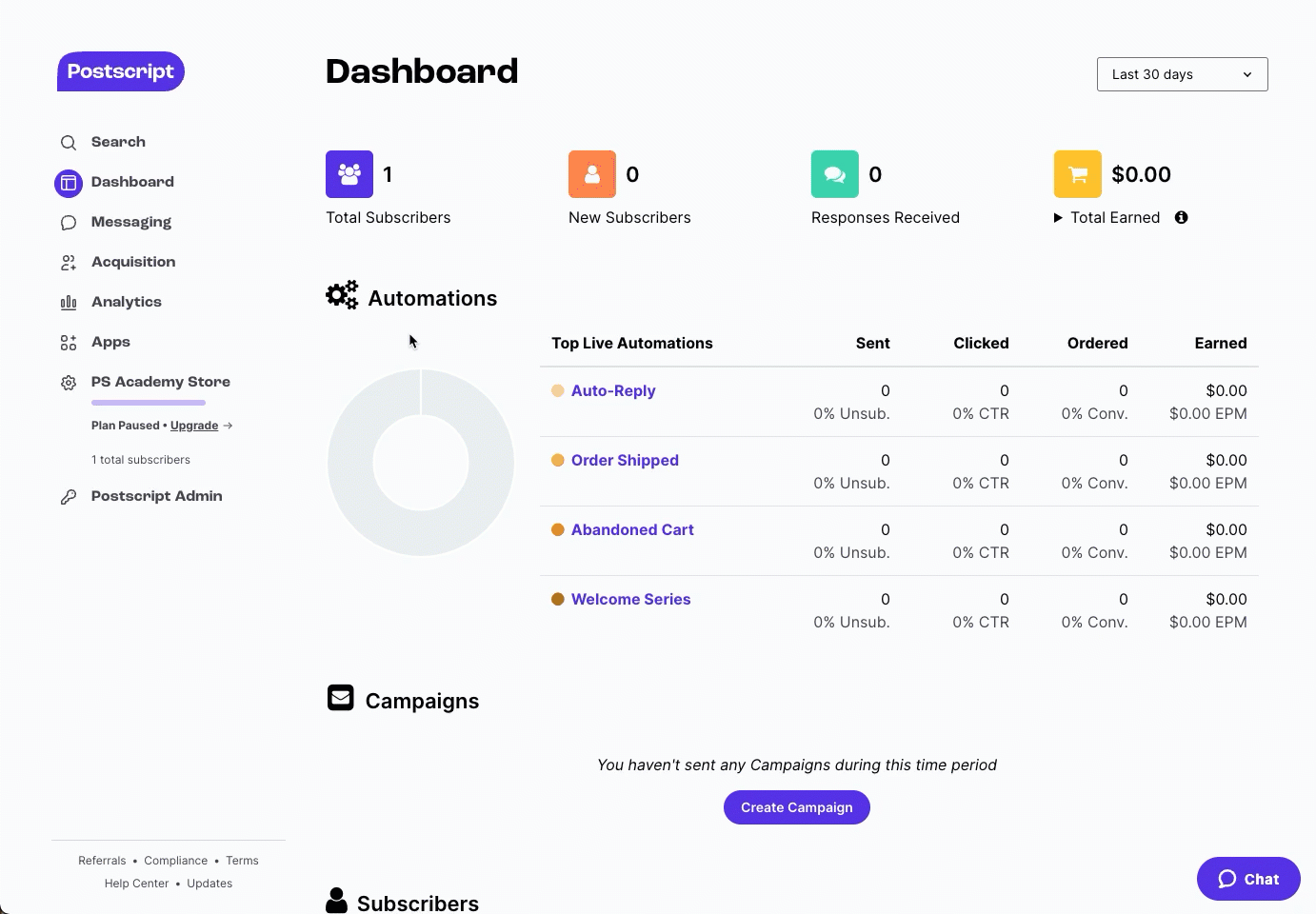Open the Messaging section
This screenshot has width=1316, height=914.
131,222
